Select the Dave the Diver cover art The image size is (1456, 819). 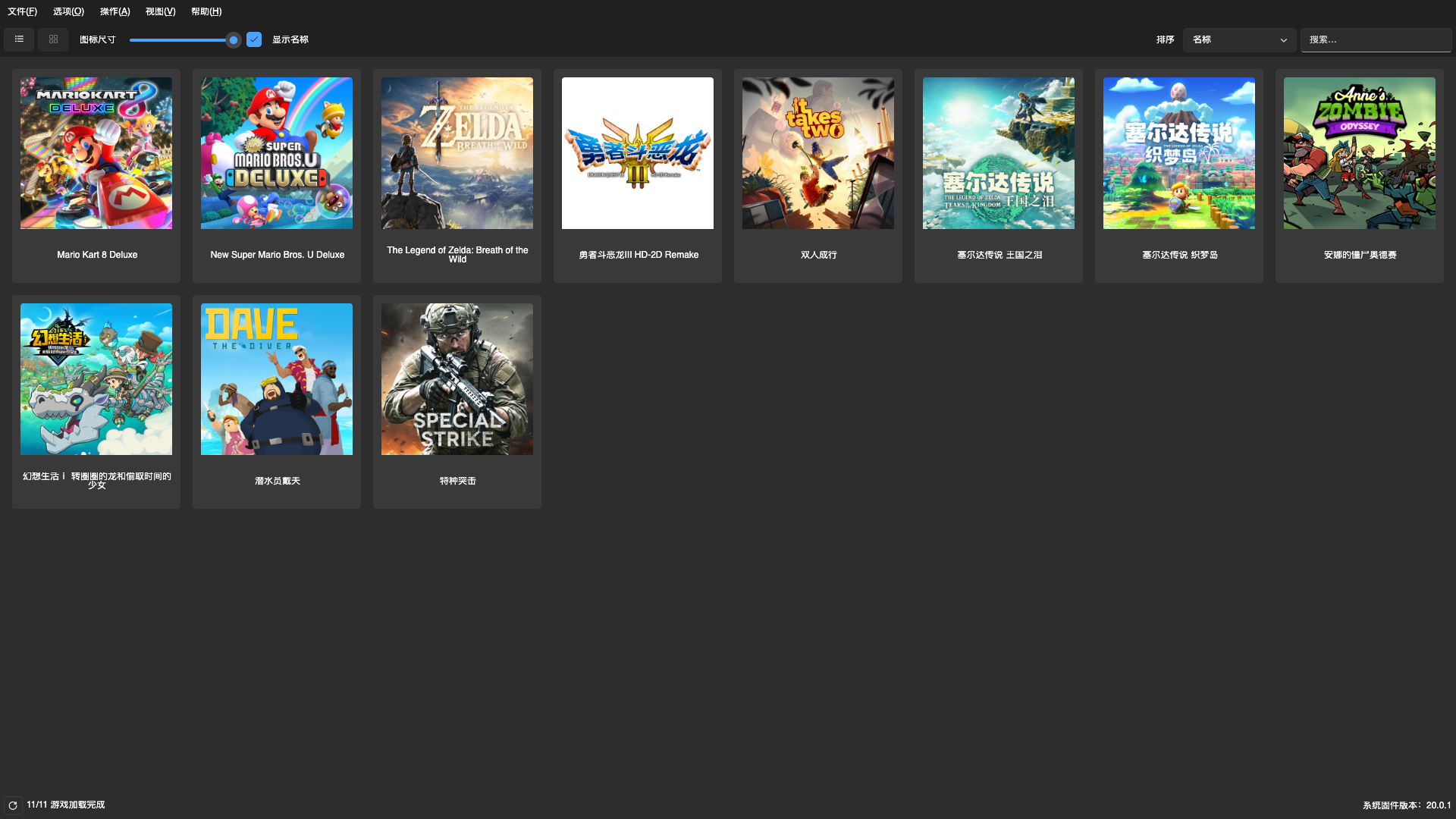277,379
